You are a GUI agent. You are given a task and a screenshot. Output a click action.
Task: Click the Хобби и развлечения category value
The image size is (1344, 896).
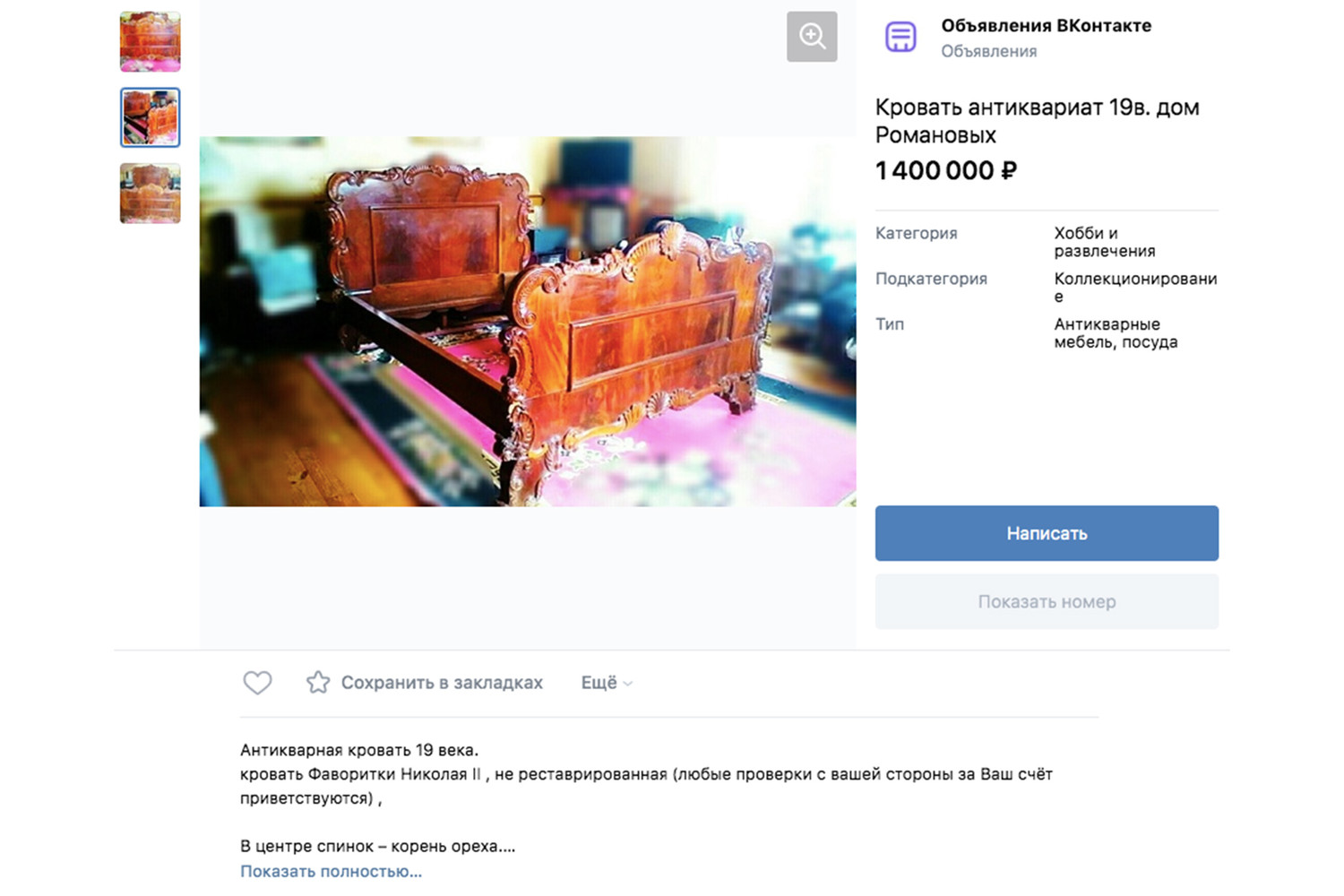coord(1104,242)
